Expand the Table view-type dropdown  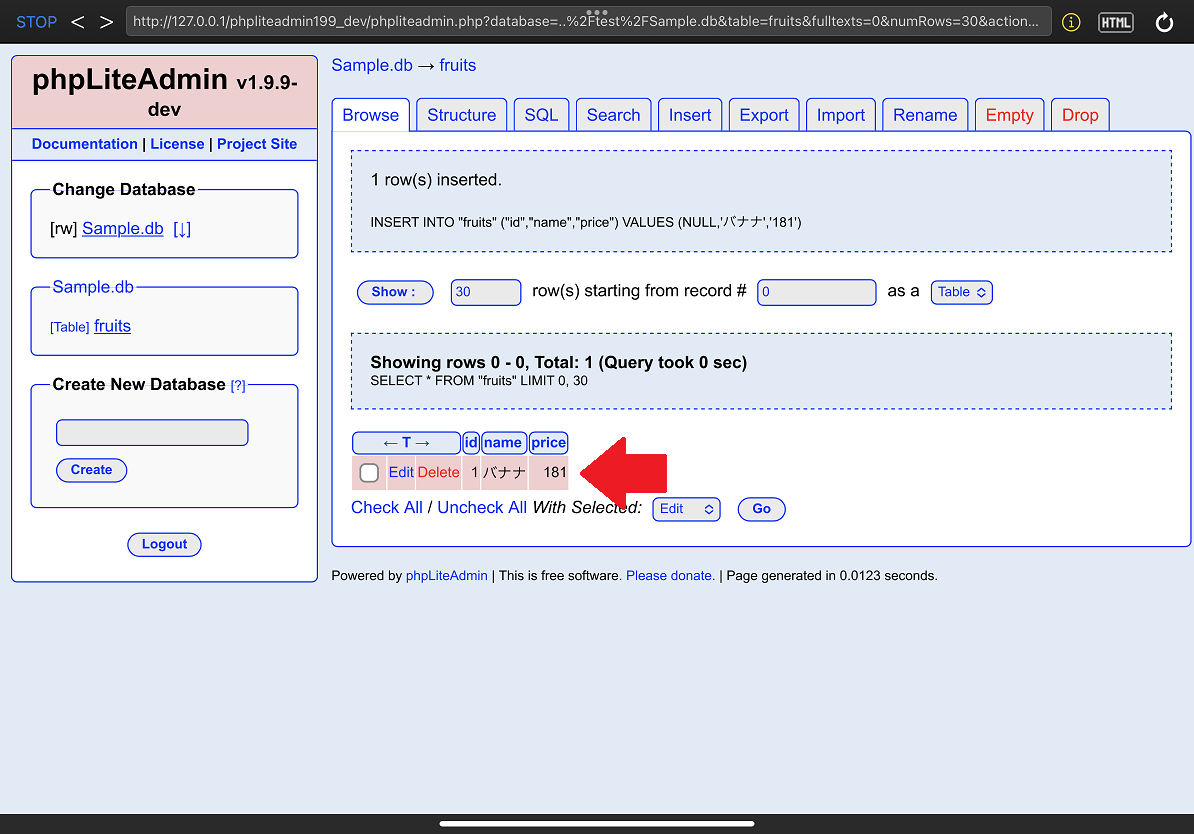(x=962, y=292)
